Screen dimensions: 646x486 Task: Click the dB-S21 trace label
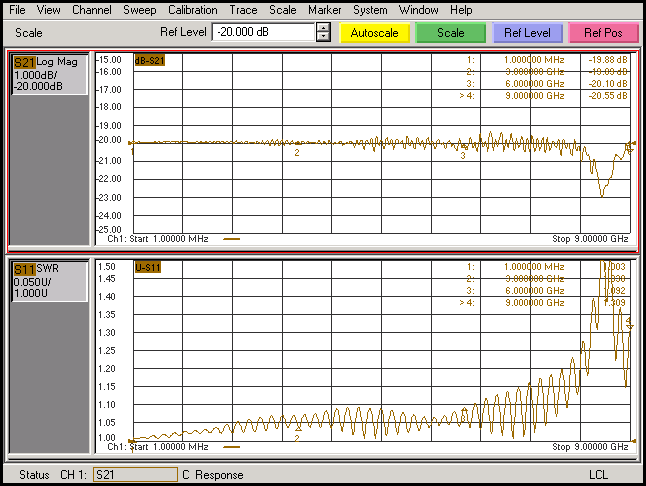click(150, 61)
